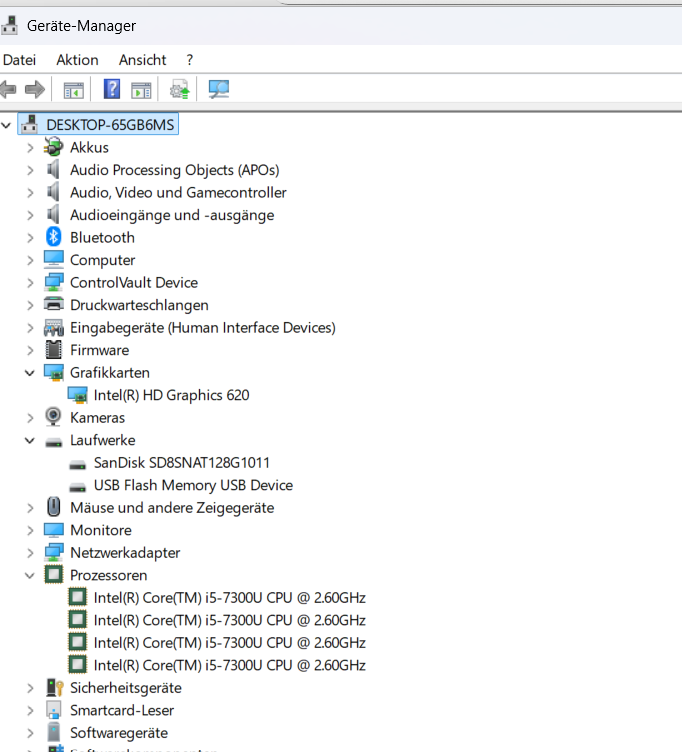Expand the Computer category

pos(30,260)
